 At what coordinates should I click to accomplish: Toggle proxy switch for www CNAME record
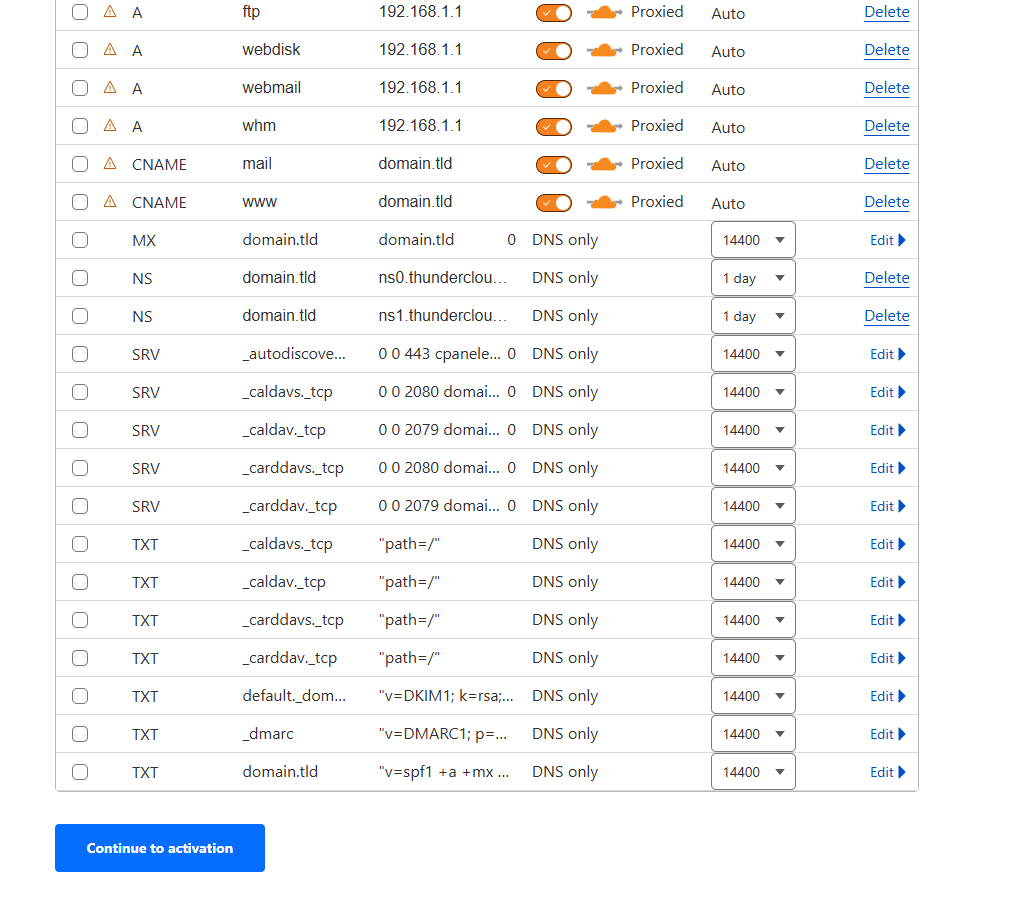[554, 203]
